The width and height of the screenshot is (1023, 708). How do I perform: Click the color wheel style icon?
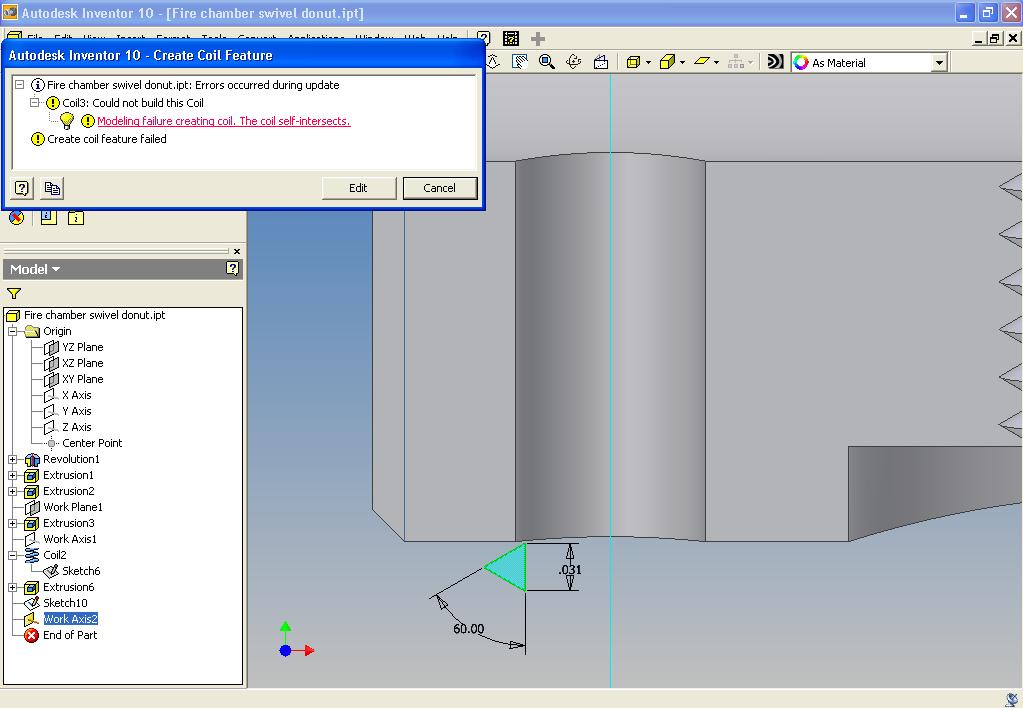[x=801, y=63]
